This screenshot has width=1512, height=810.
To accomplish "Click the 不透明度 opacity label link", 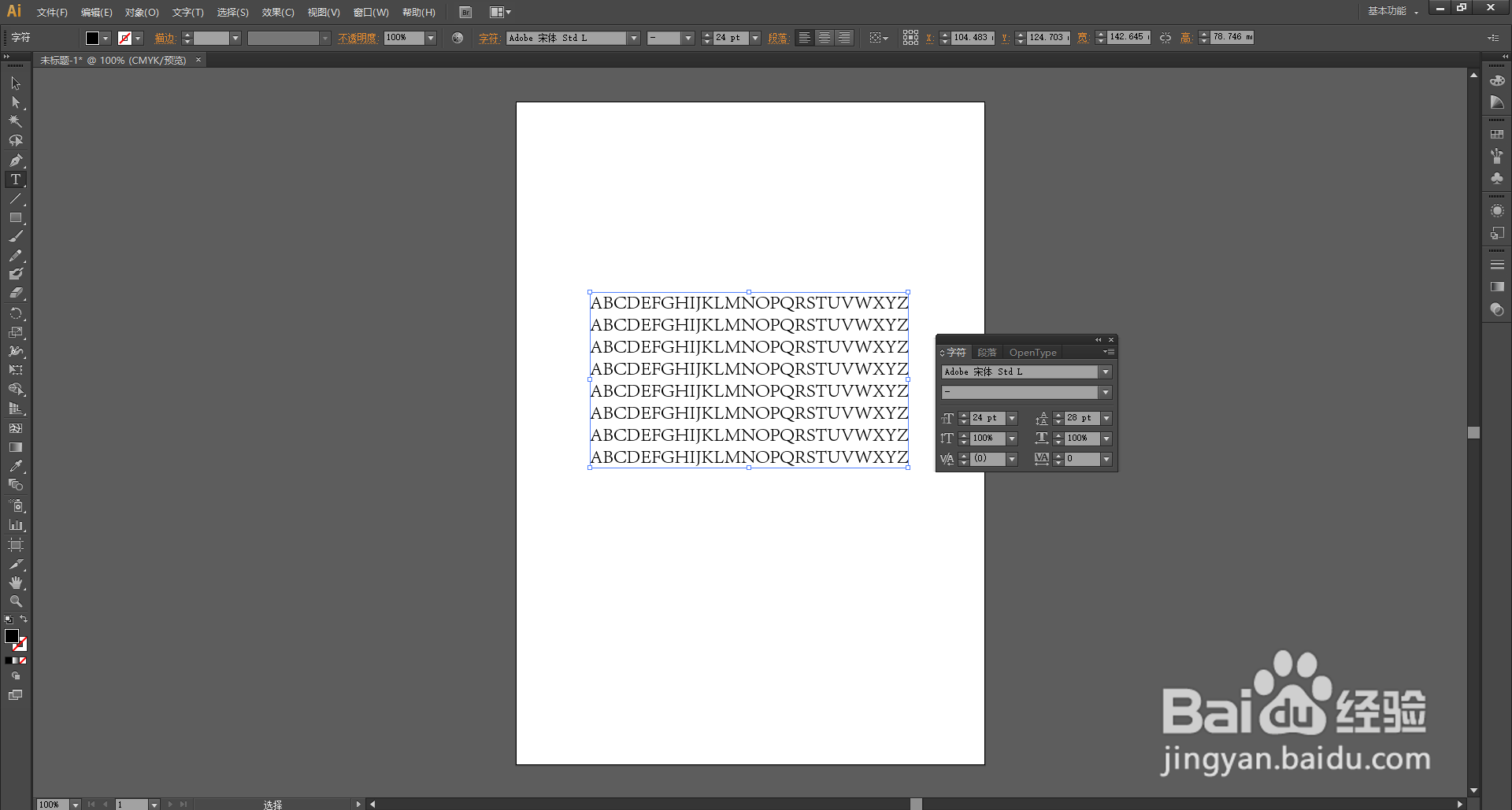I will click(358, 38).
